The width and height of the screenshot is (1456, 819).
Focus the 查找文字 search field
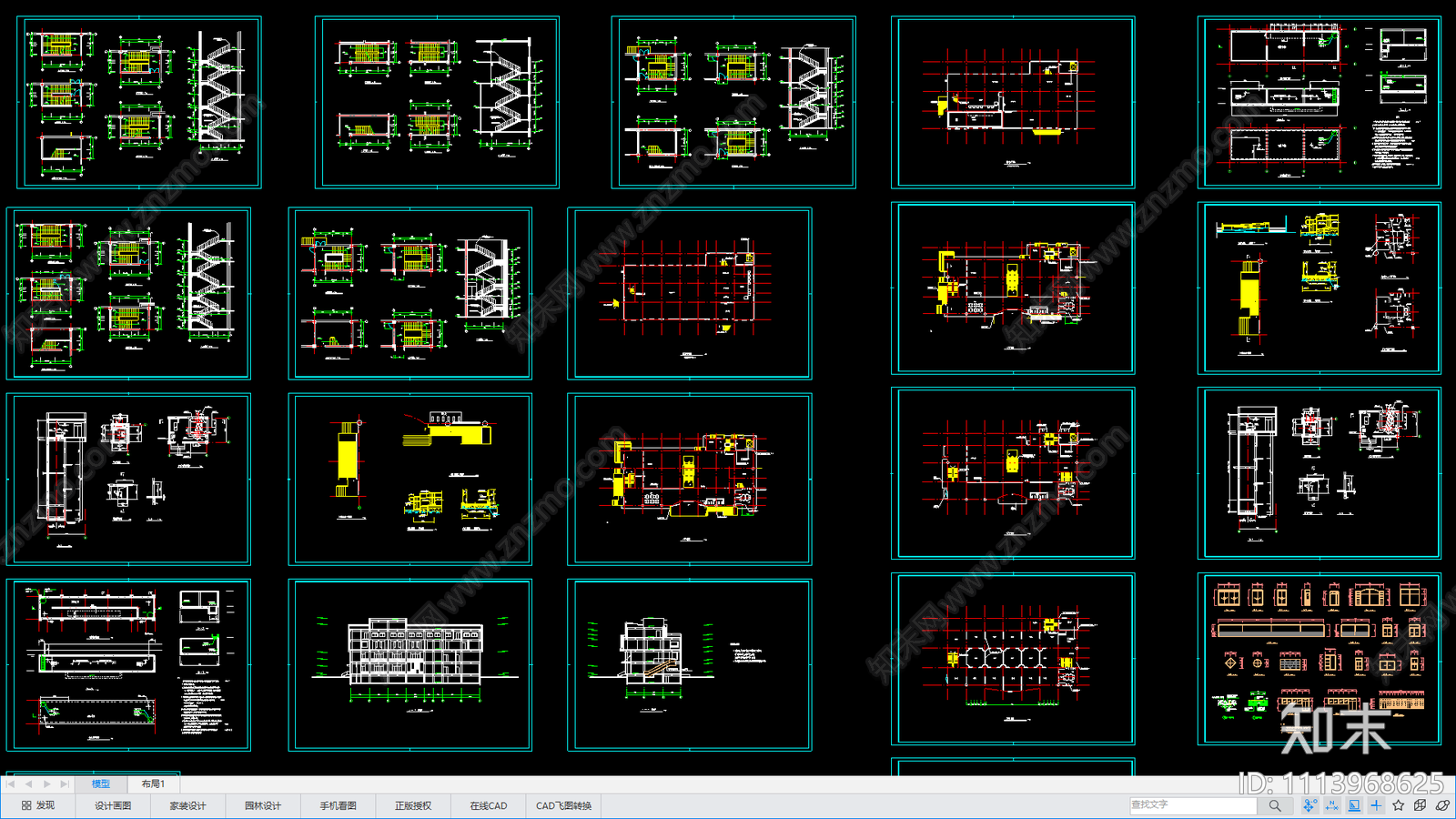[1193, 805]
